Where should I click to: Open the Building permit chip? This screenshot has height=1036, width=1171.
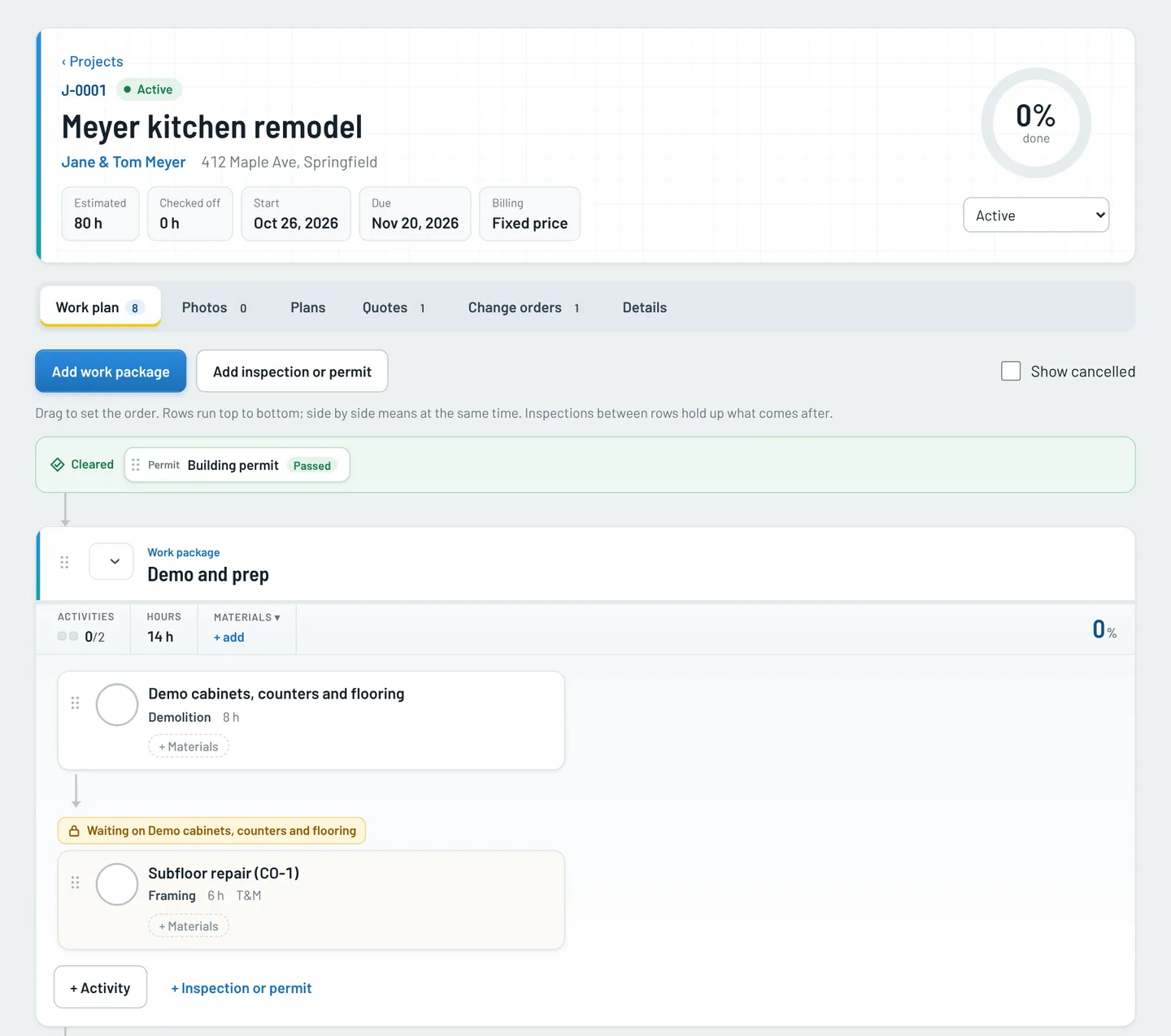(x=237, y=465)
